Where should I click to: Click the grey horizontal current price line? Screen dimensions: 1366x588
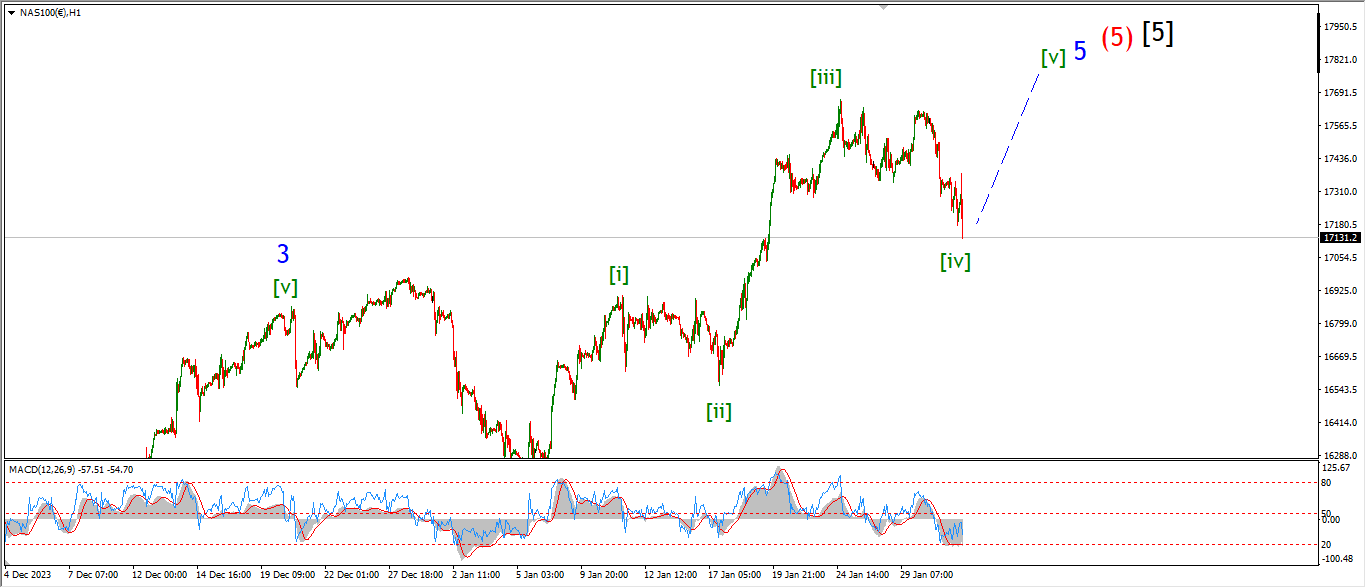point(500,237)
